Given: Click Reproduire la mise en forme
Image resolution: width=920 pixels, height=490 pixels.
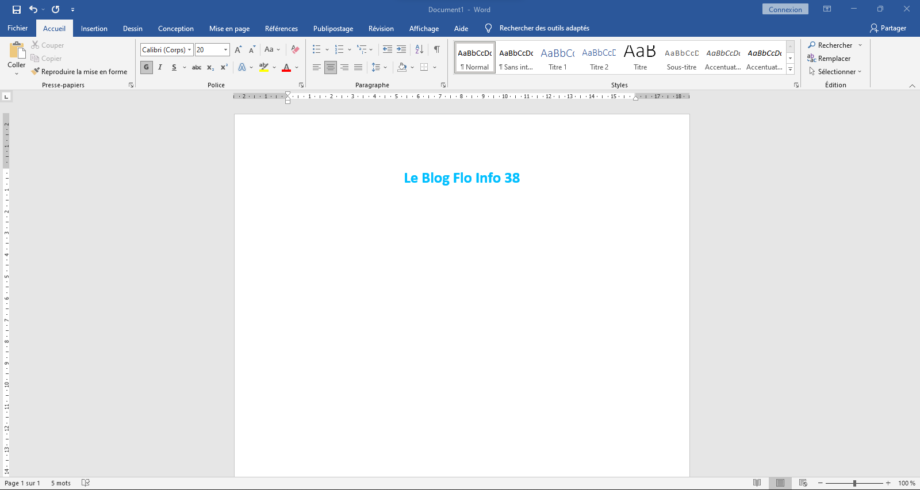Looking at the screenshot, I should pos(79,72).
